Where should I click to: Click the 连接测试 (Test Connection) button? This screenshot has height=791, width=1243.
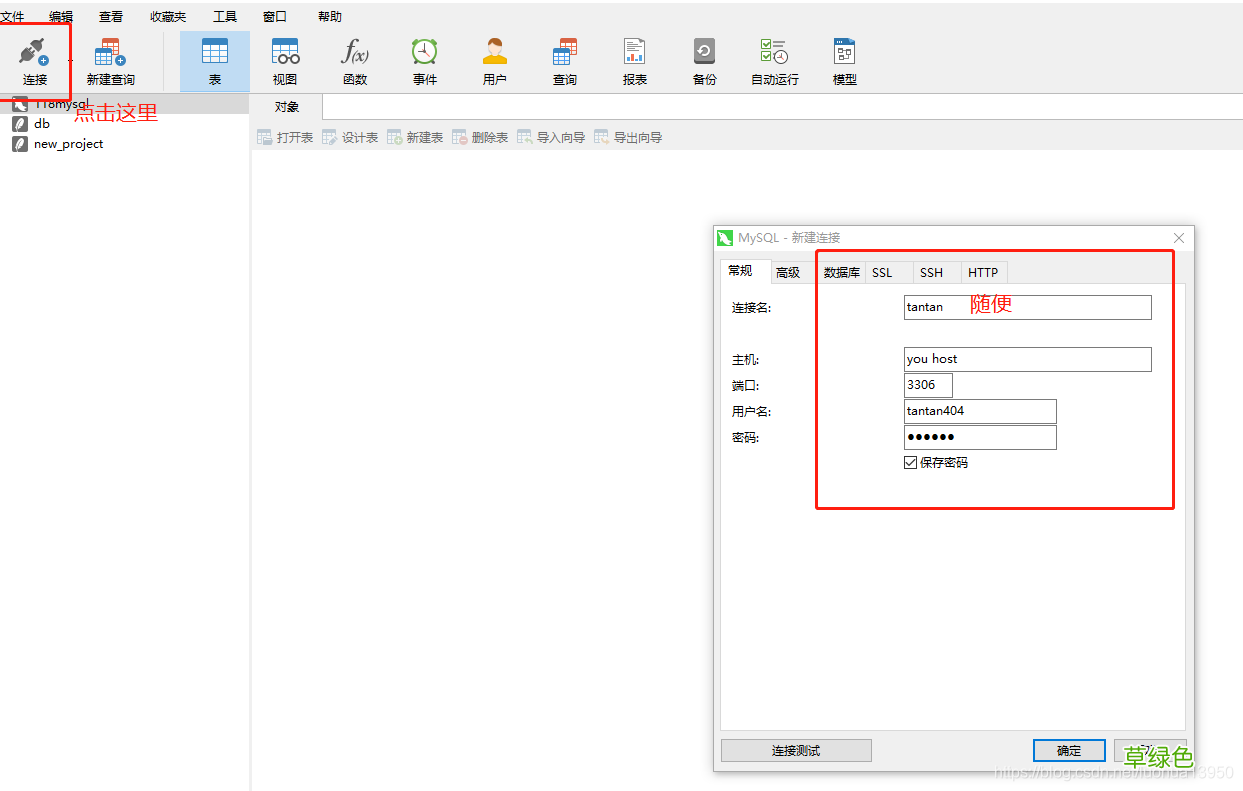[x=795, y=750]
